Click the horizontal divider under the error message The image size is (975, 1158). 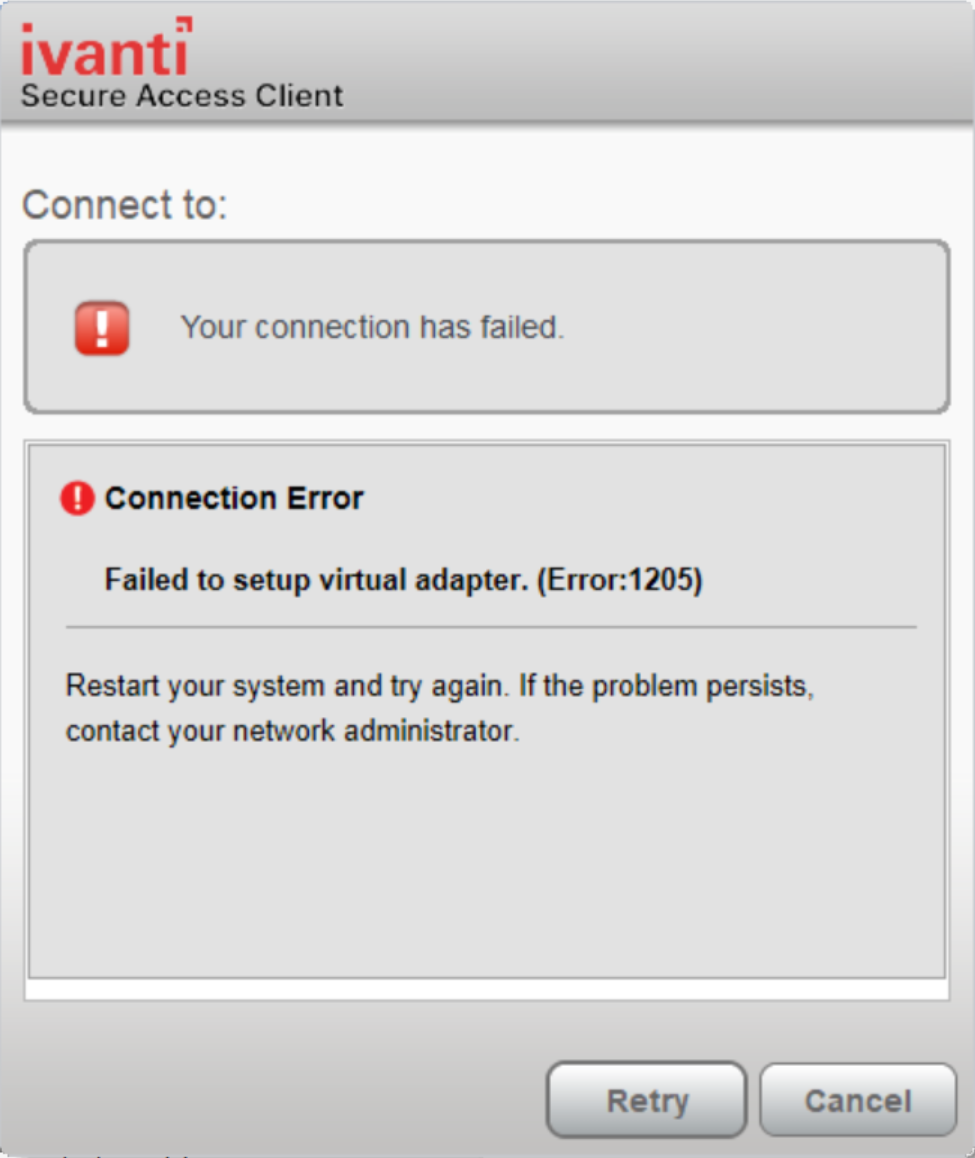(490, 627)
